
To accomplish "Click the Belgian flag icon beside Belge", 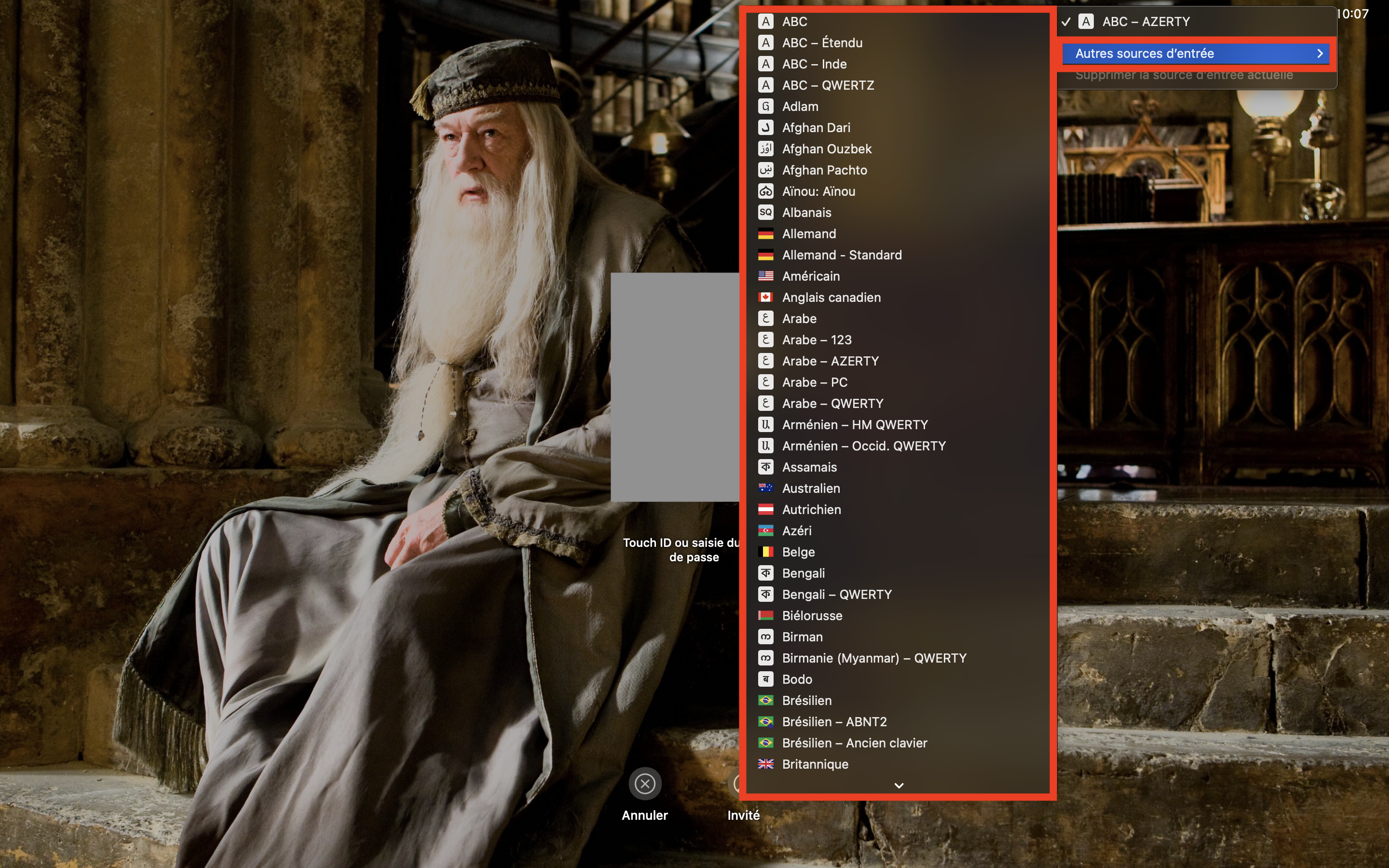I will 766,552.
